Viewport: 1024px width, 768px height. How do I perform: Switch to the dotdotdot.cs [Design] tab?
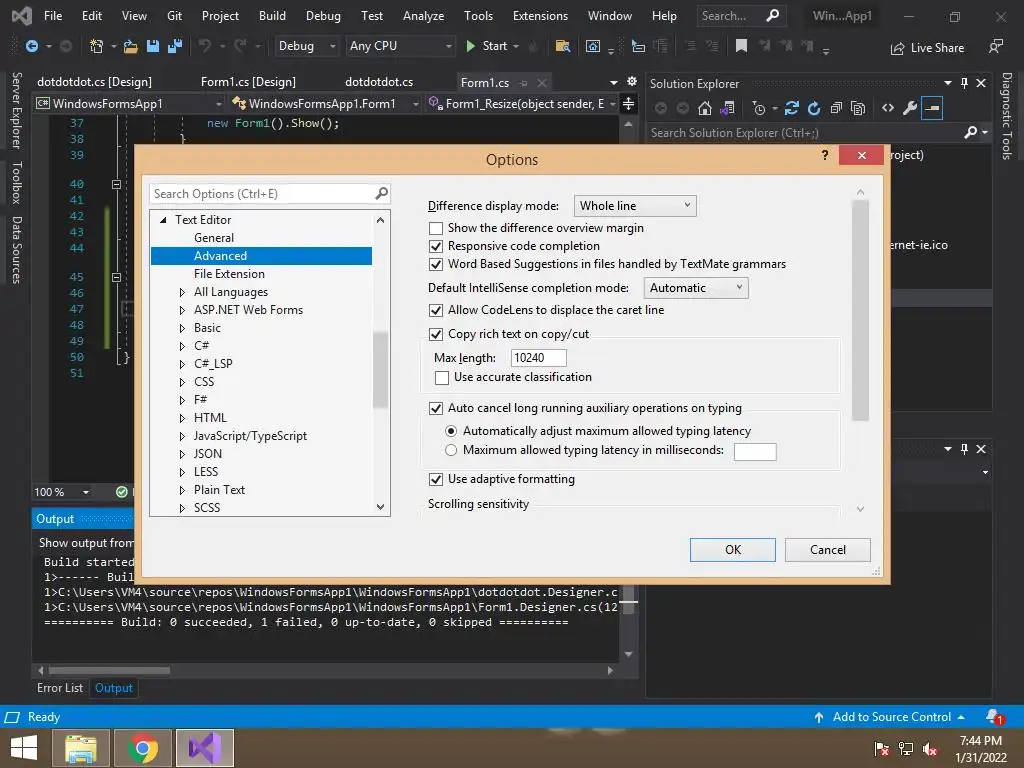95,82
